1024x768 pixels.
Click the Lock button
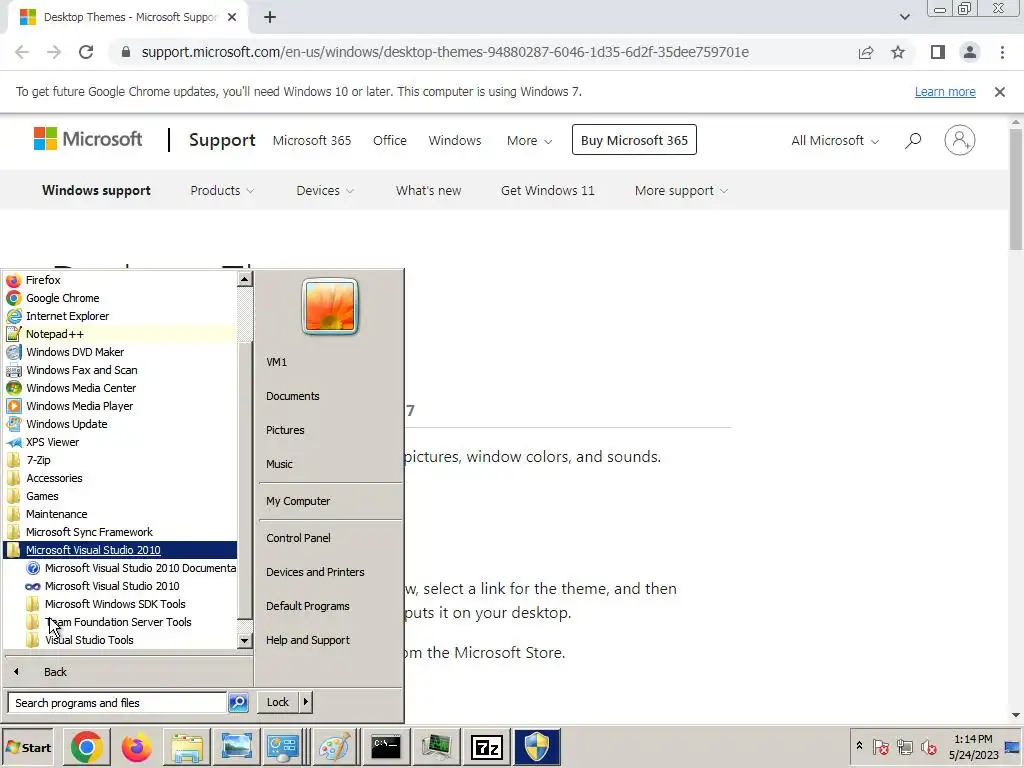click(x=278, y=702)
